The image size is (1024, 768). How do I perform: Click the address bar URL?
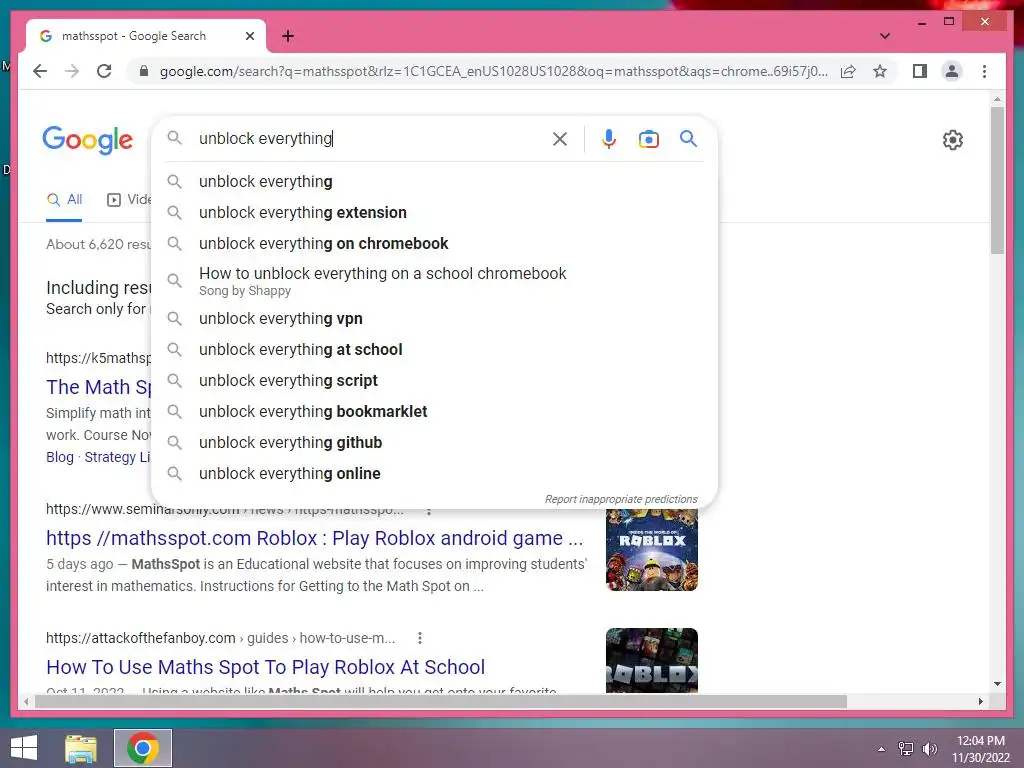494,71
